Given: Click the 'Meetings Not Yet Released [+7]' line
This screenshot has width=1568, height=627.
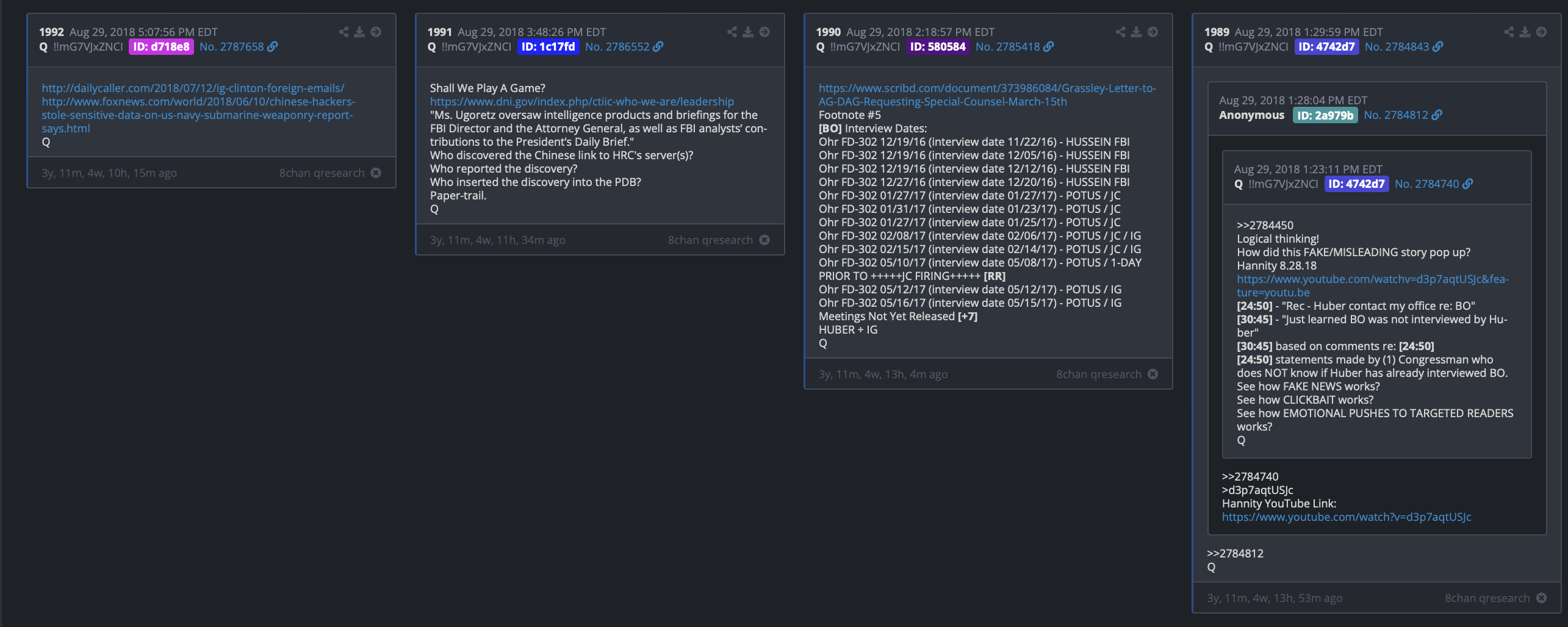Looking at the screenshot, I should tap(897, 316).
